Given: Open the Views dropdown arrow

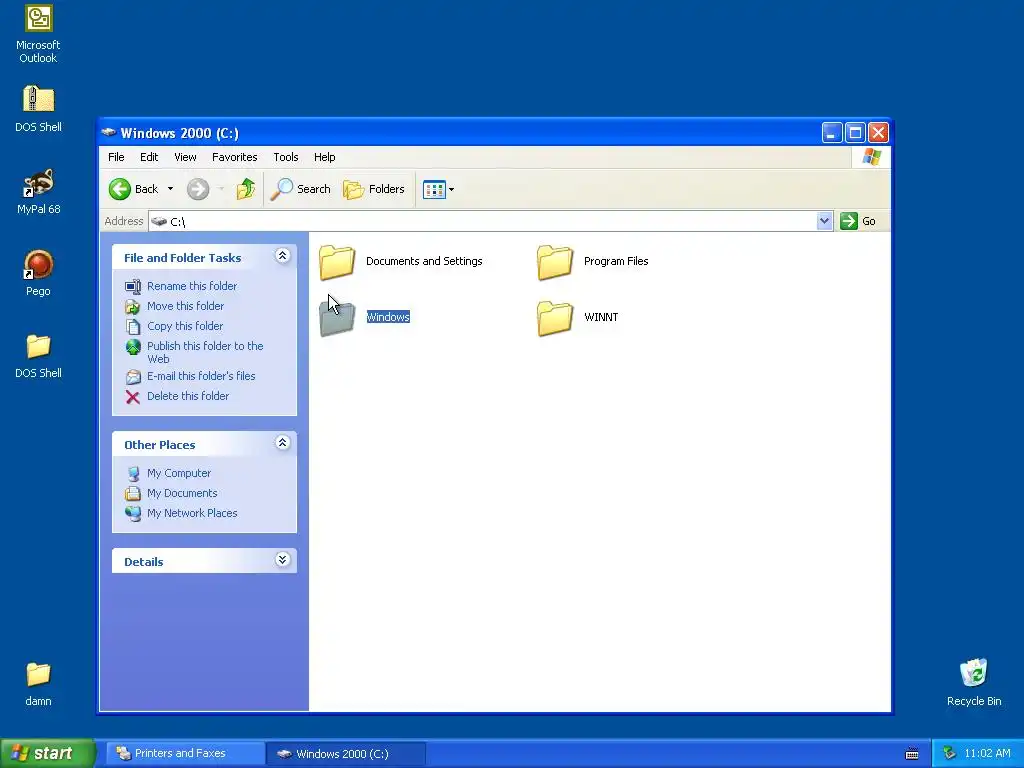Looking at the screenshot, I should tap(451, 189).
